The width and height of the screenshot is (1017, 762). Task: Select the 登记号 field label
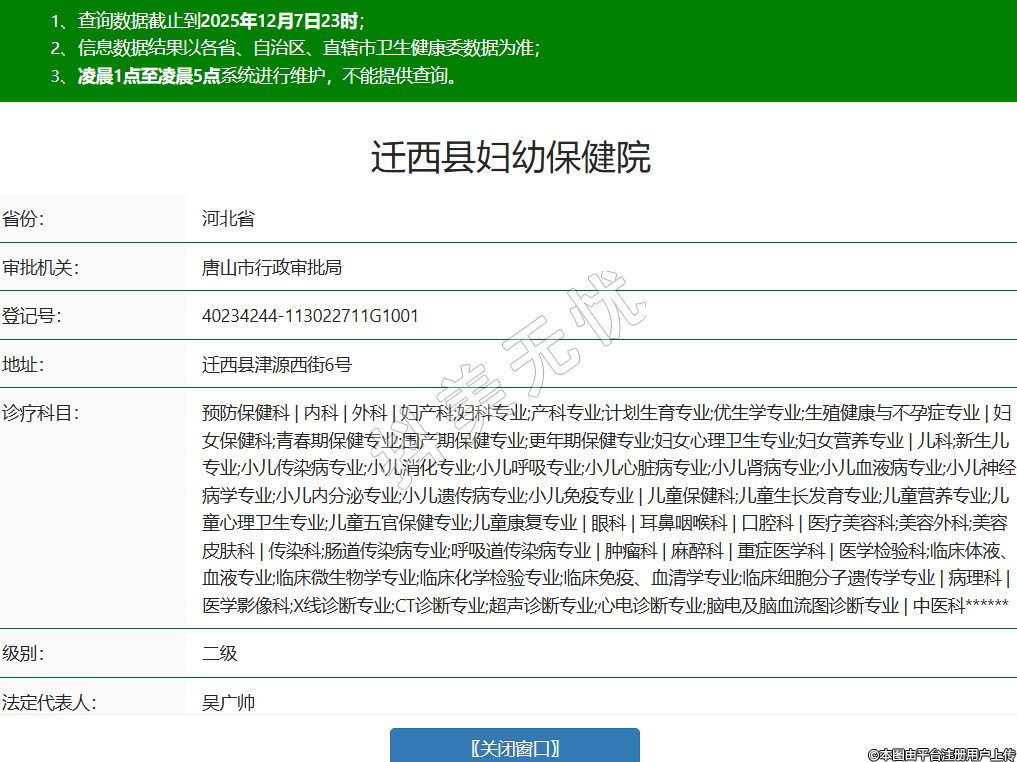point(32,316)
